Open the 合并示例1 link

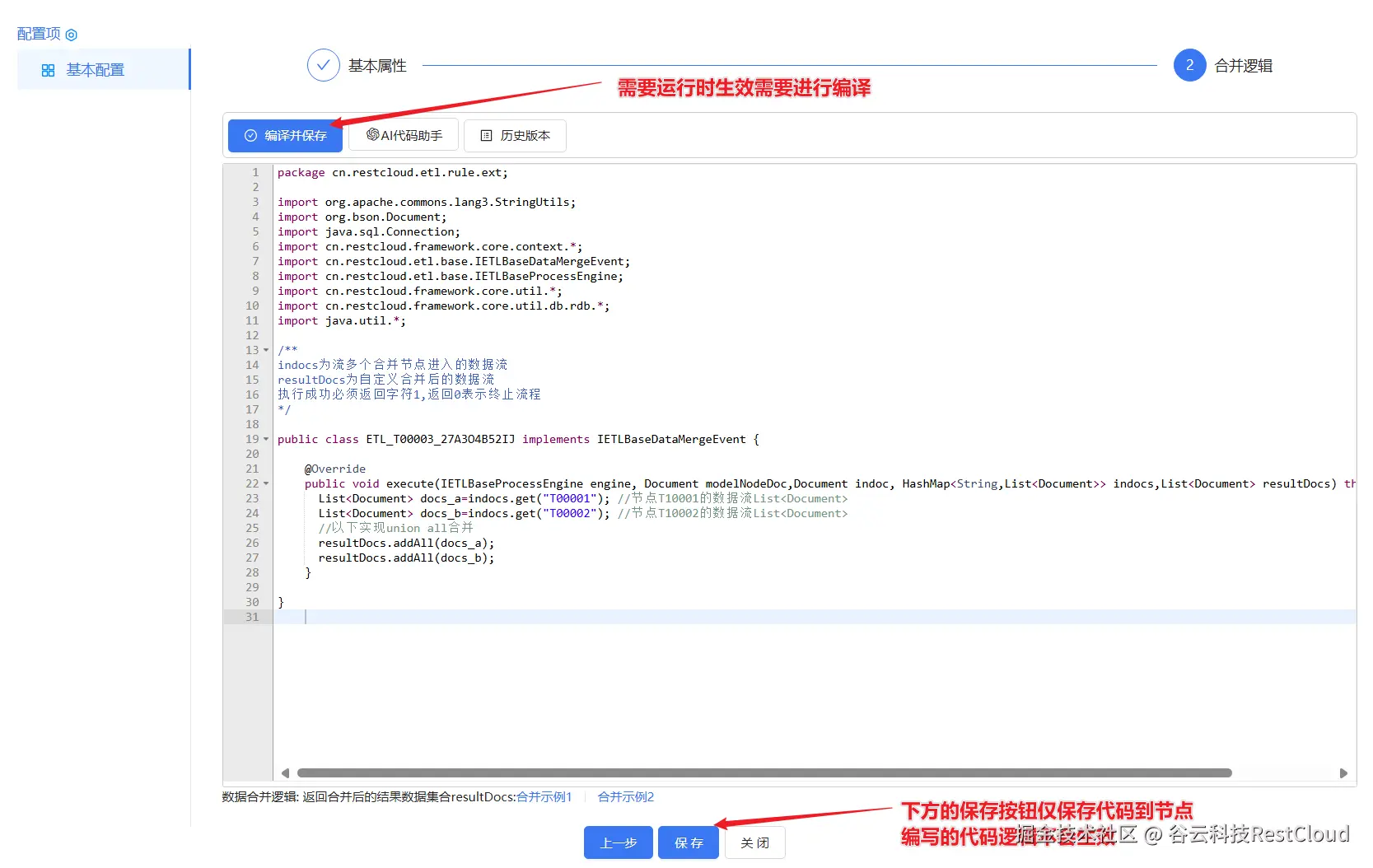[x=544, y=797]
